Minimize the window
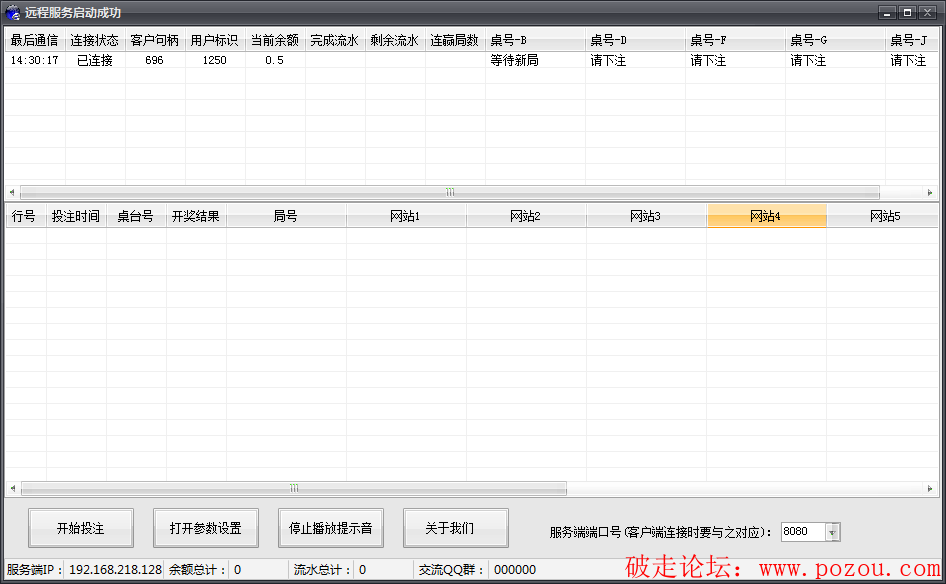This screenshot has width=946, height=584. pos(887,12)
